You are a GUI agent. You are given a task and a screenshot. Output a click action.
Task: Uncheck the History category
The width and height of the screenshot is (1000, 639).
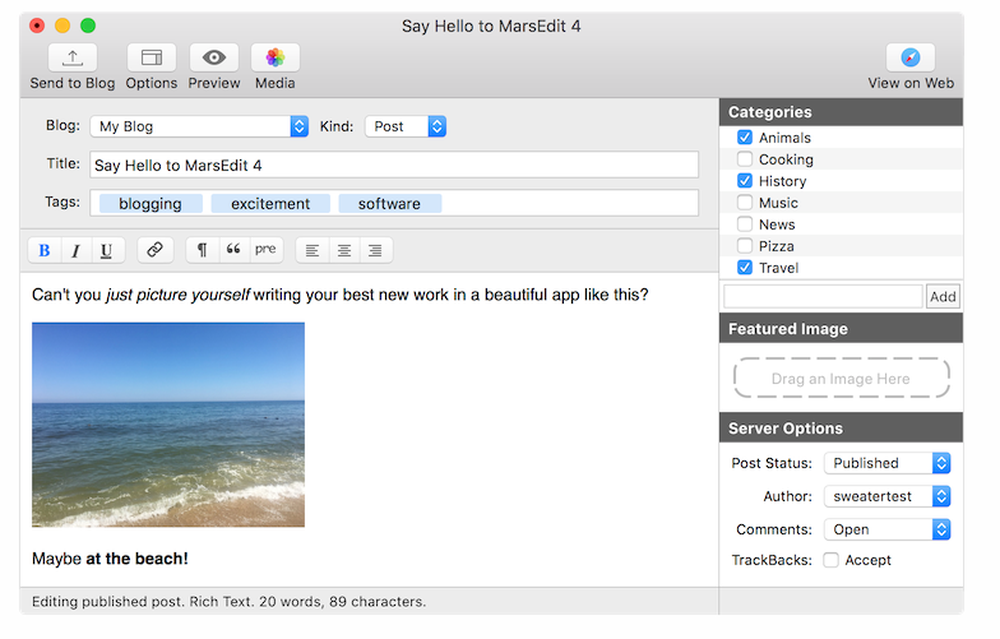pyautogui.click(x=744, y=180)
